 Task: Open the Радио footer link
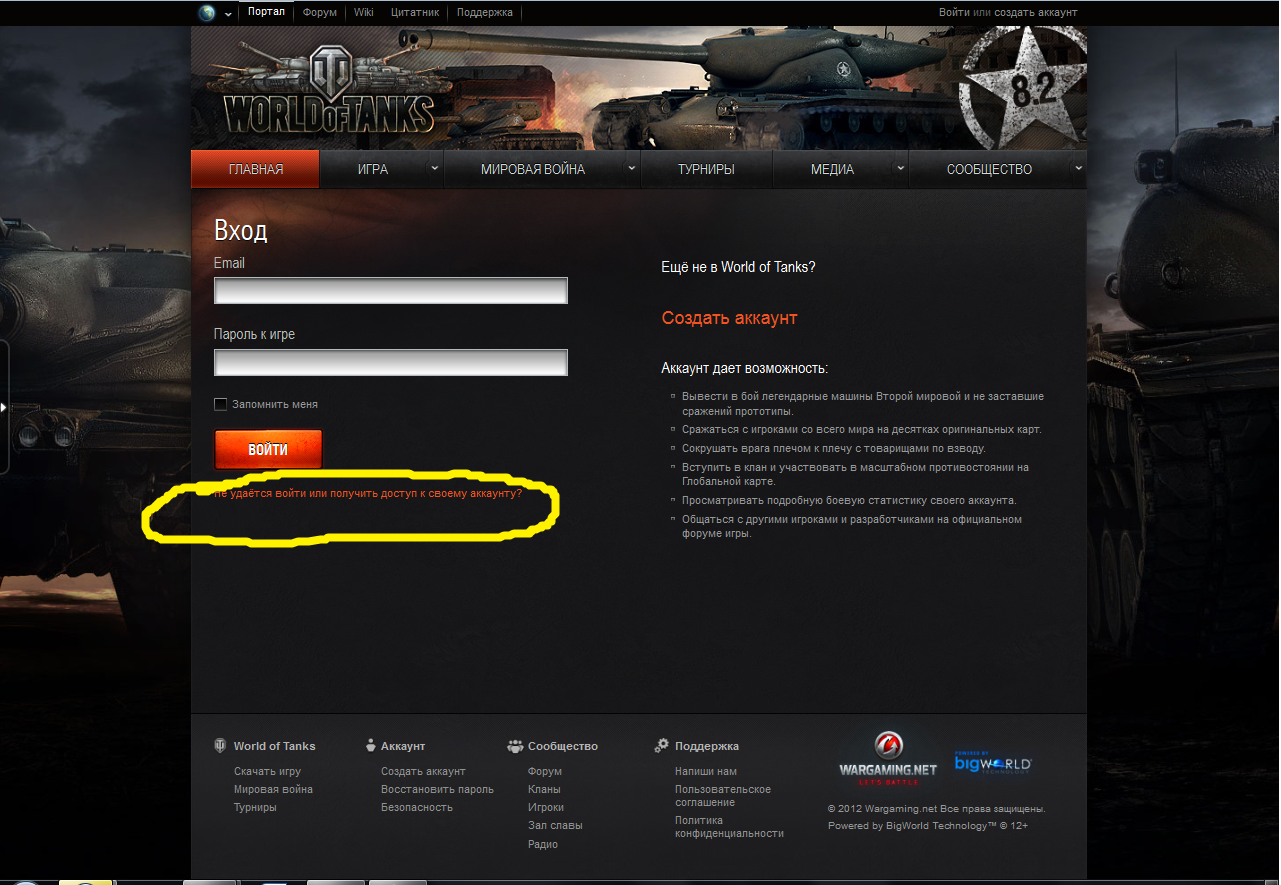click(543, 845)
